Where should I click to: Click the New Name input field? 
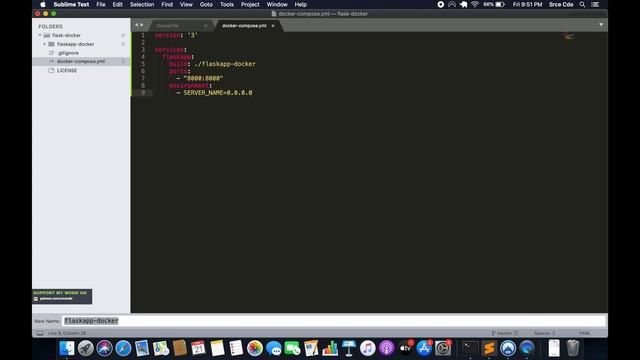[x=333, y=321]
